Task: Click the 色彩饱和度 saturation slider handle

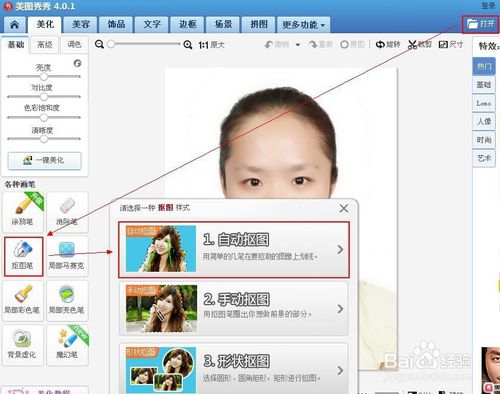Action: pos(44,118)
